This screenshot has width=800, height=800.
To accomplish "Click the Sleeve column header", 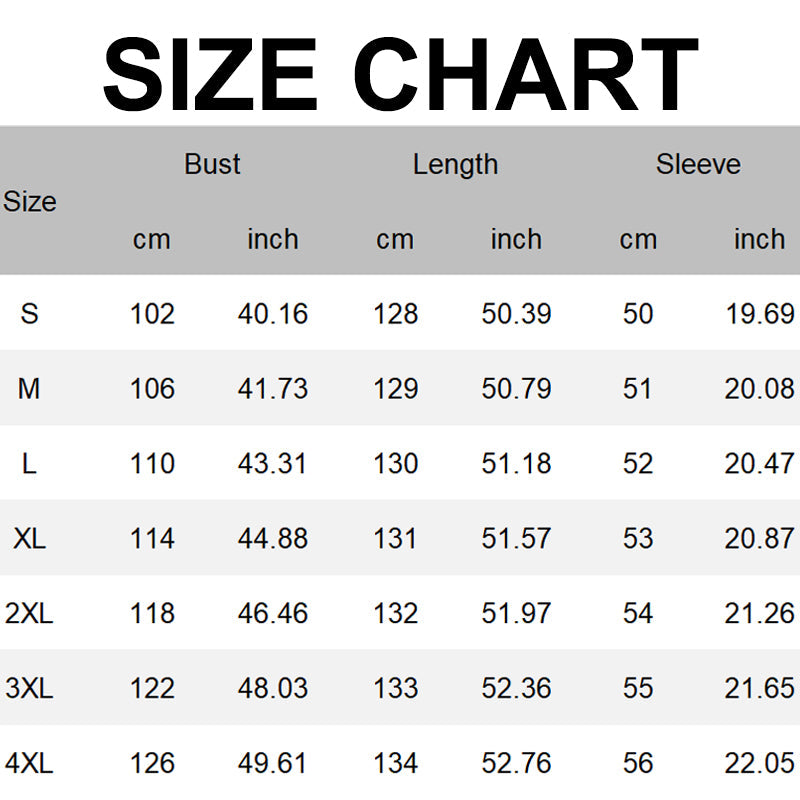I will point(698,164).
